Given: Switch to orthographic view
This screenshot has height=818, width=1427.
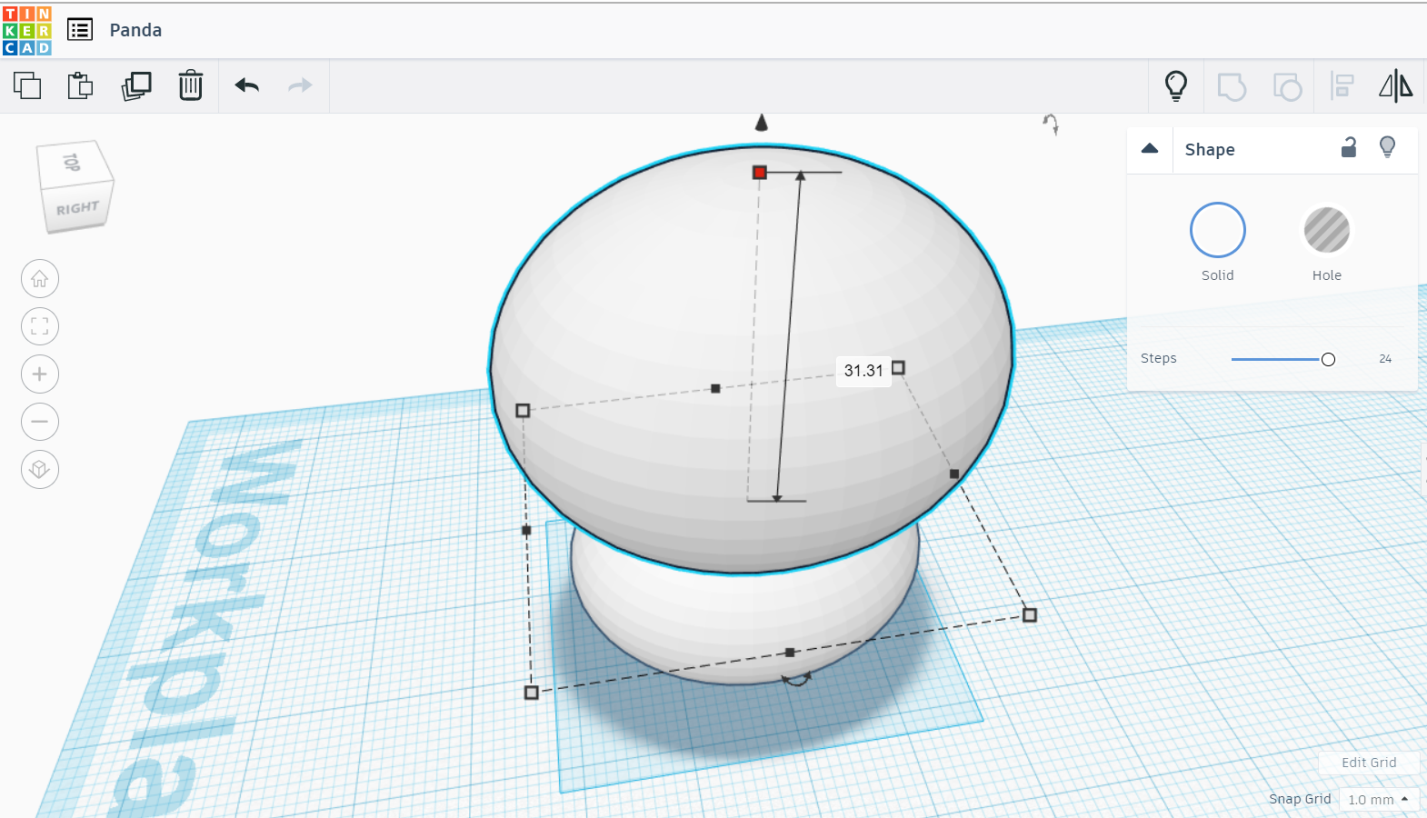Looking at the screenshot, I should (40, 469).
